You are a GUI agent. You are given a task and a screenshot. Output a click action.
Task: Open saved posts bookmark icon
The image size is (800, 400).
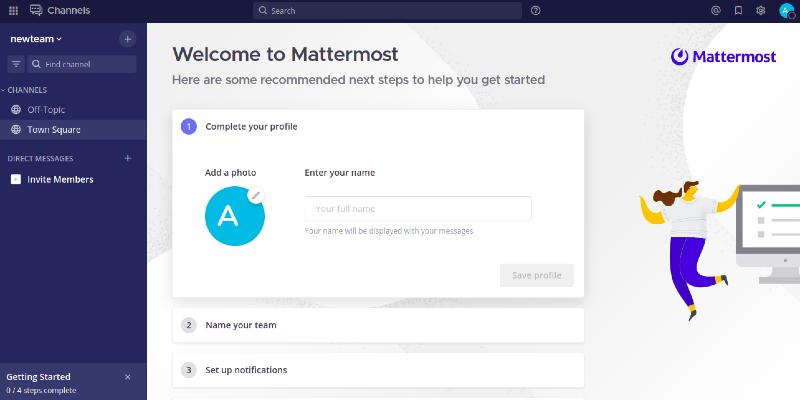pos(738,10)
